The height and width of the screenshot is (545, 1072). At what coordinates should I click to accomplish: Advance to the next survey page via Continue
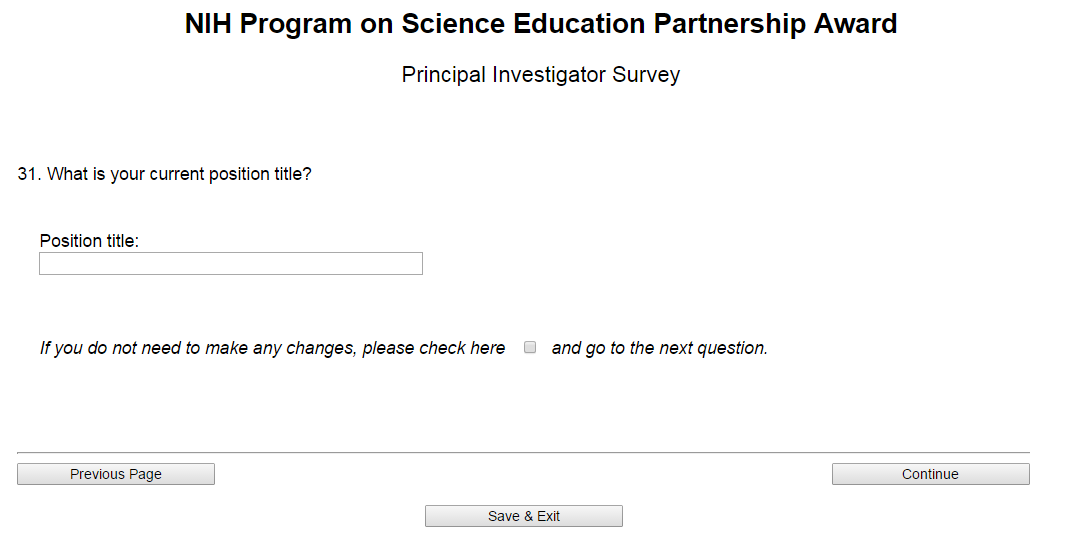pos(930,474)
